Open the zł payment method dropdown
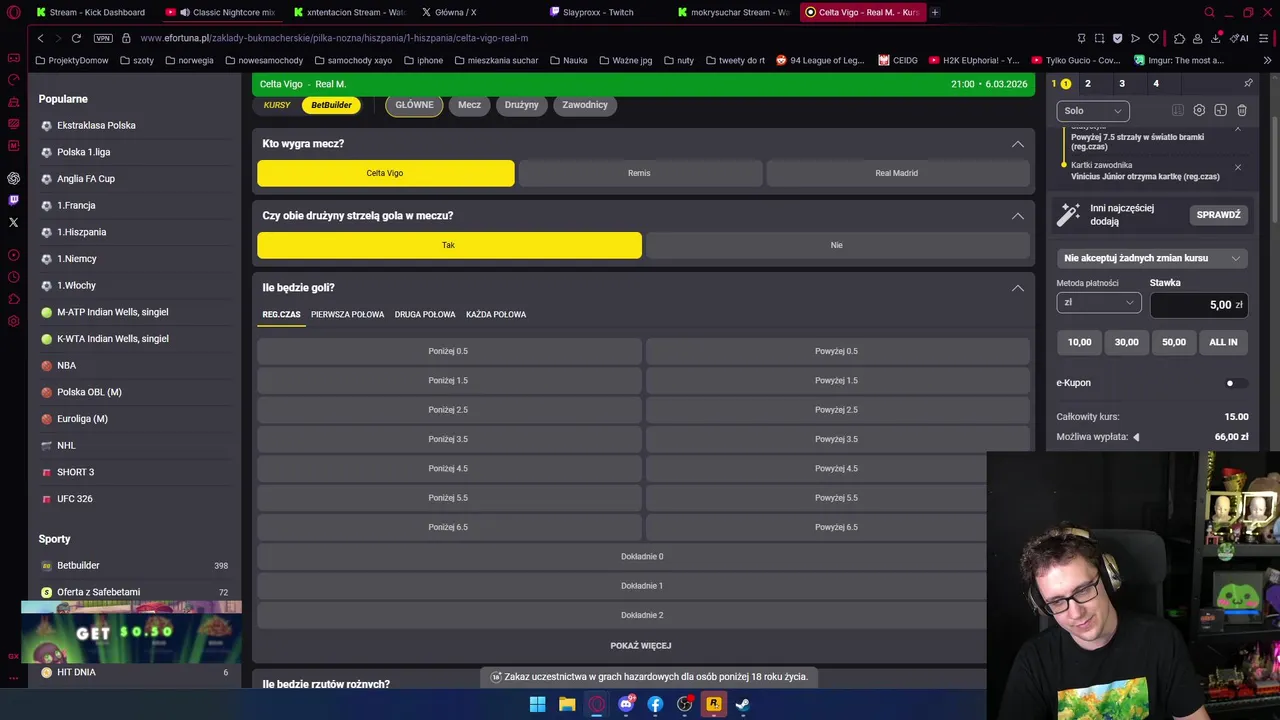The image size is (1280, 720). coord(1099,302)
